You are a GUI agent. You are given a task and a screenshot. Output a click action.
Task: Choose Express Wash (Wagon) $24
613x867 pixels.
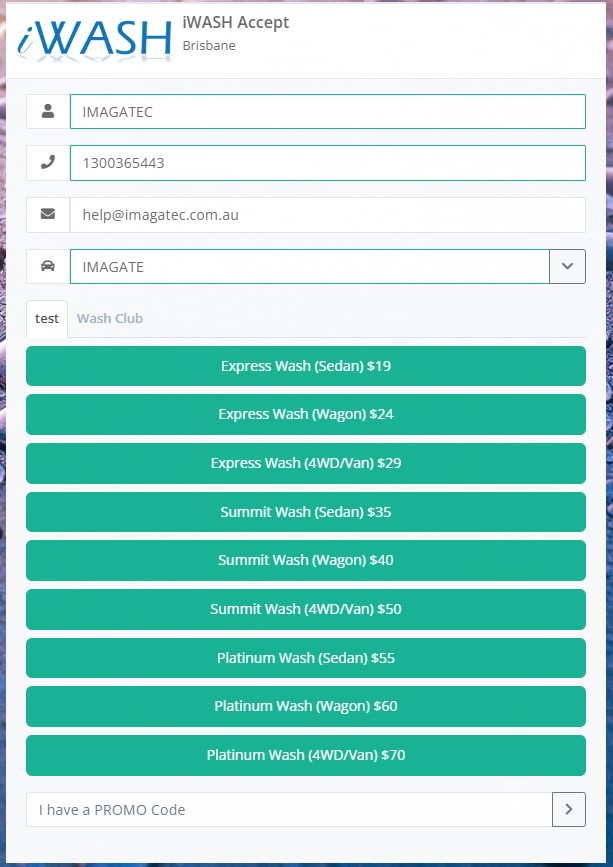(x=306, y=414)
